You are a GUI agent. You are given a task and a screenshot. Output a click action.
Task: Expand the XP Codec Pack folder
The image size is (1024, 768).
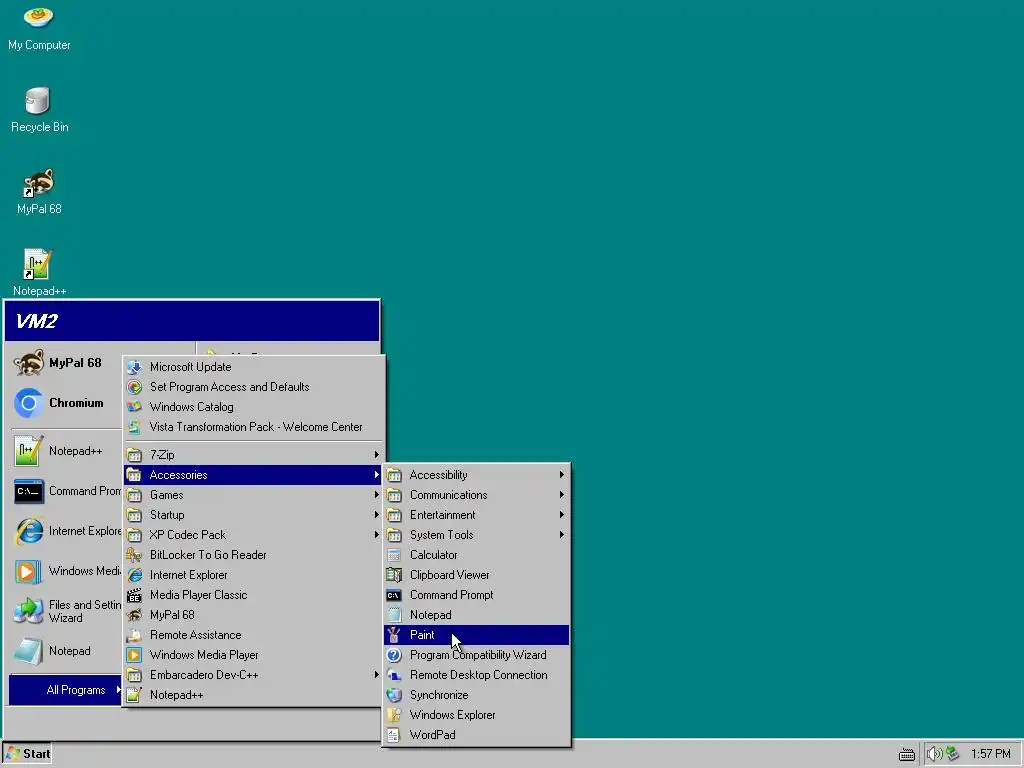[x=253, y=535]
